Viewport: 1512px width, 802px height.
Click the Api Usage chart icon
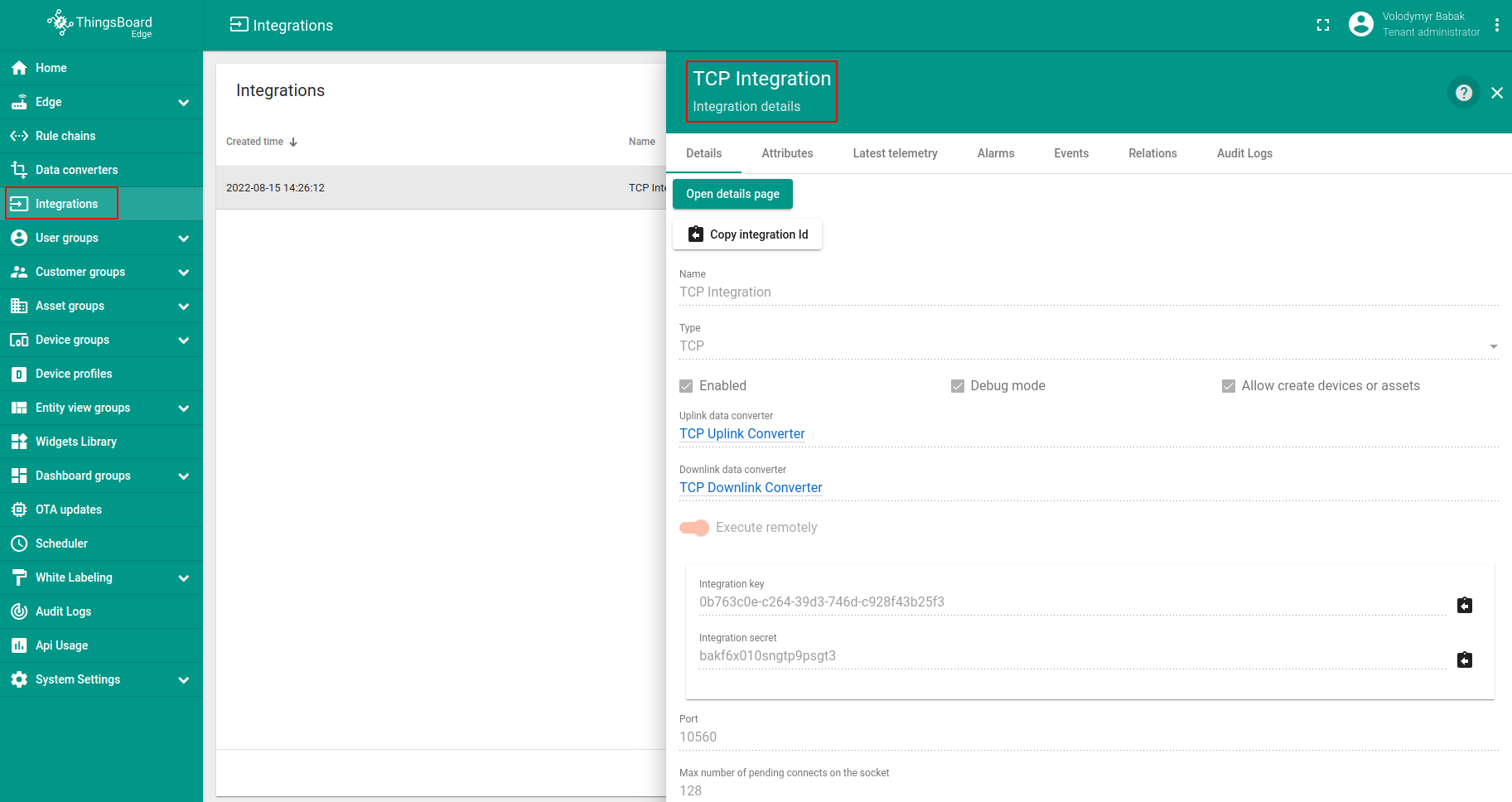[x=19, y=645]
